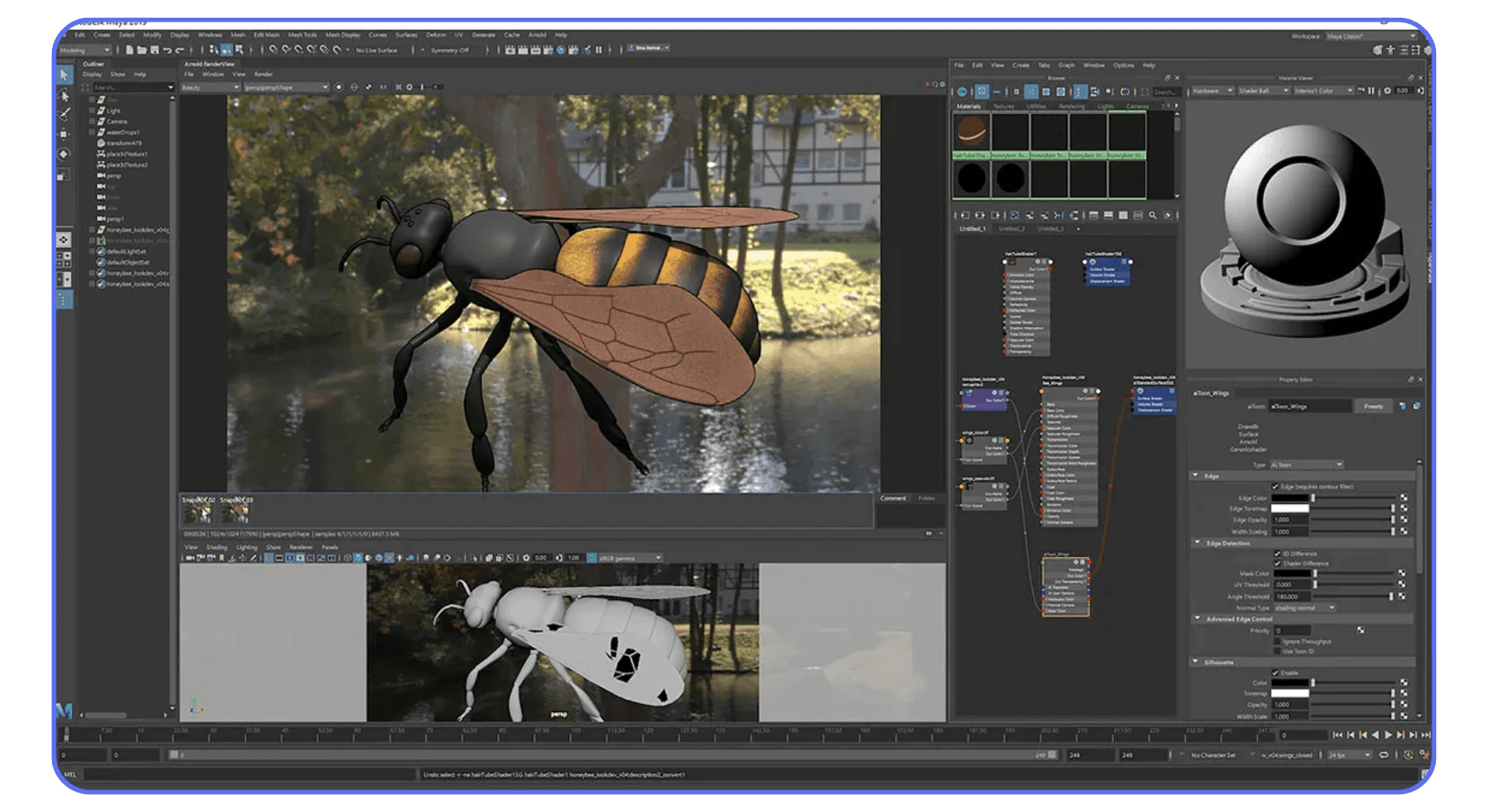Open the Mesh Tools menu

pos(302,35)
